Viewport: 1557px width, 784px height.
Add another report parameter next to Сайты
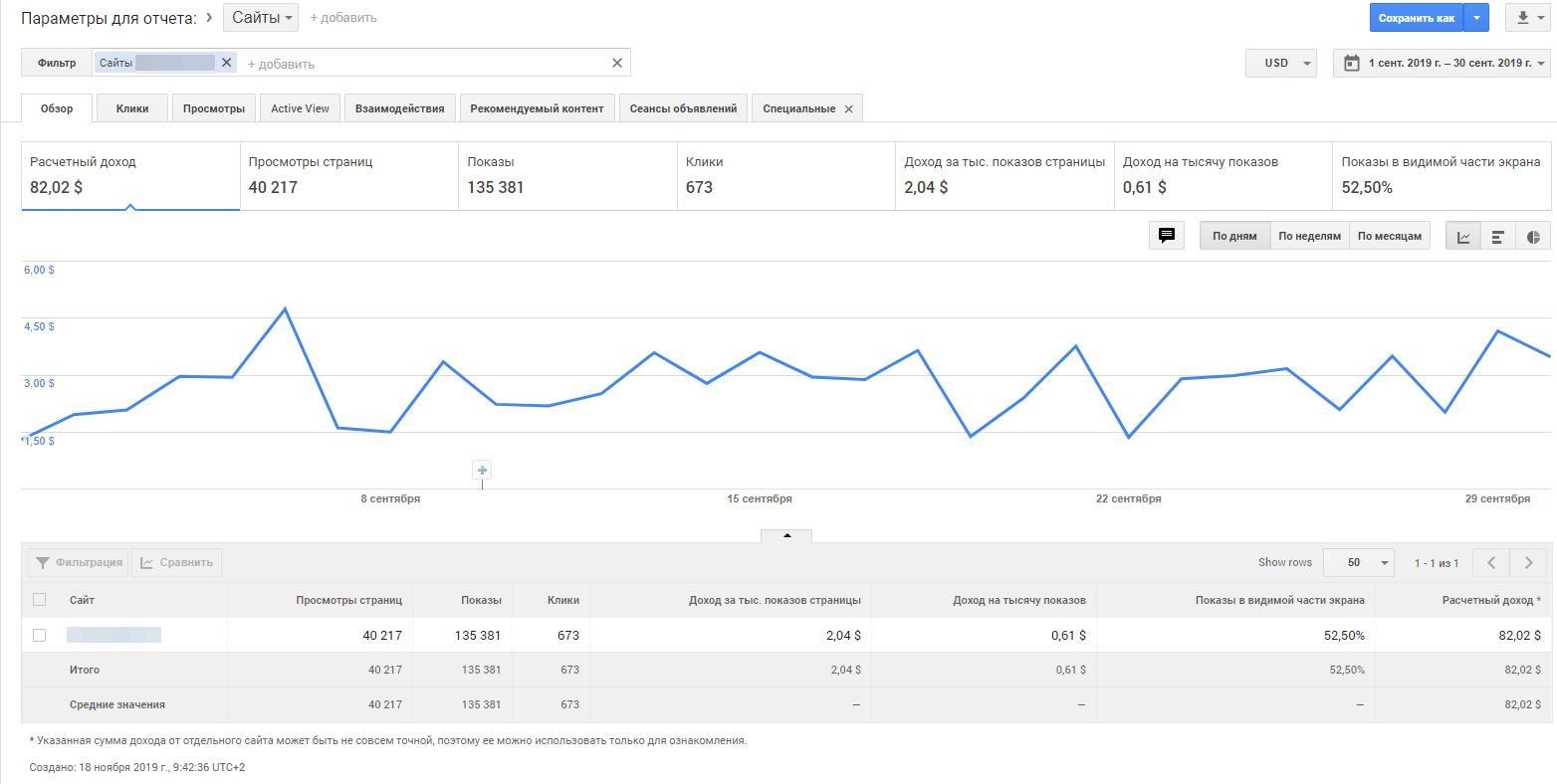[x=343, y=18]
